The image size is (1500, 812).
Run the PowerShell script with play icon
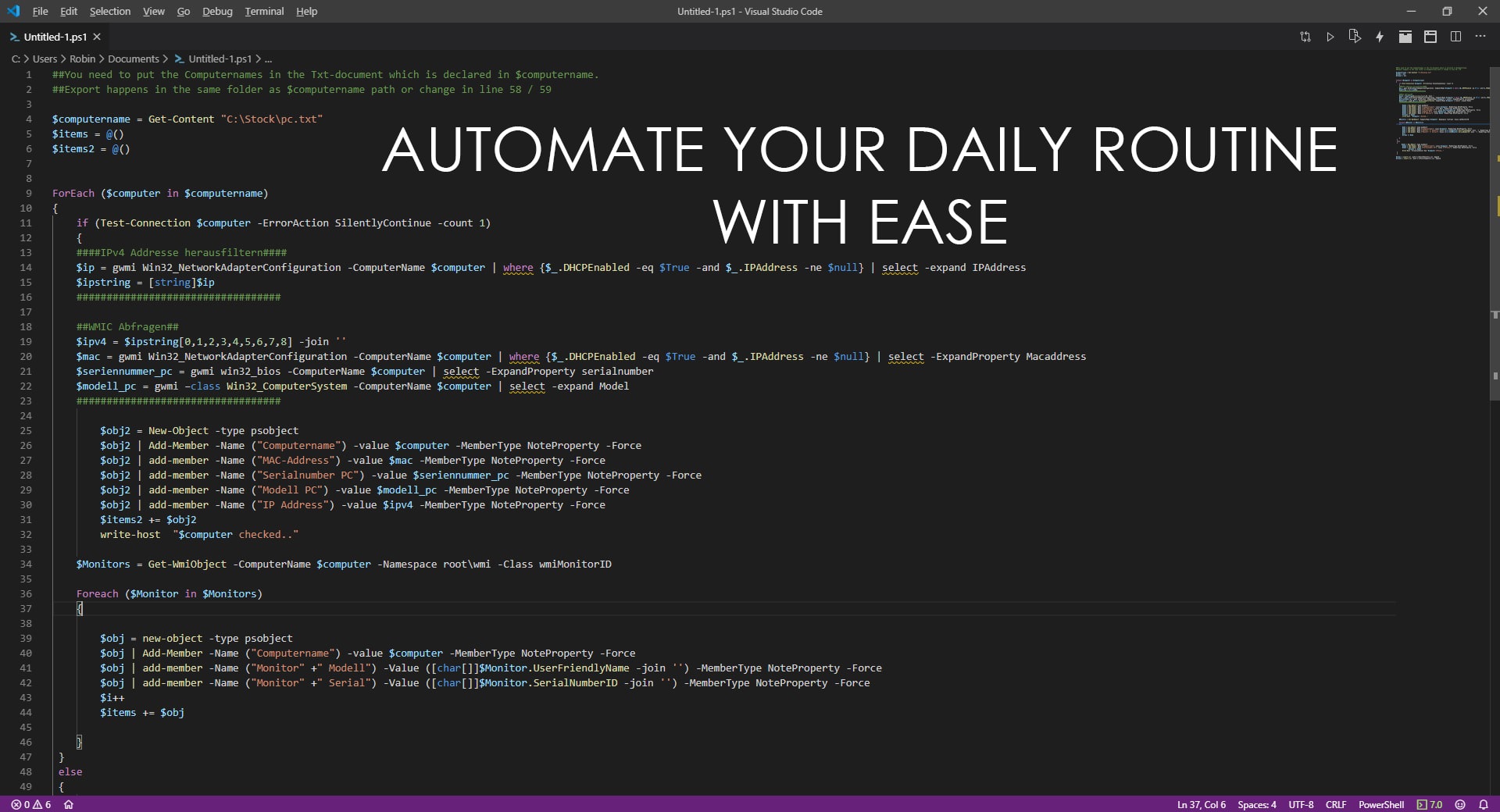(x=1330, y=37)
